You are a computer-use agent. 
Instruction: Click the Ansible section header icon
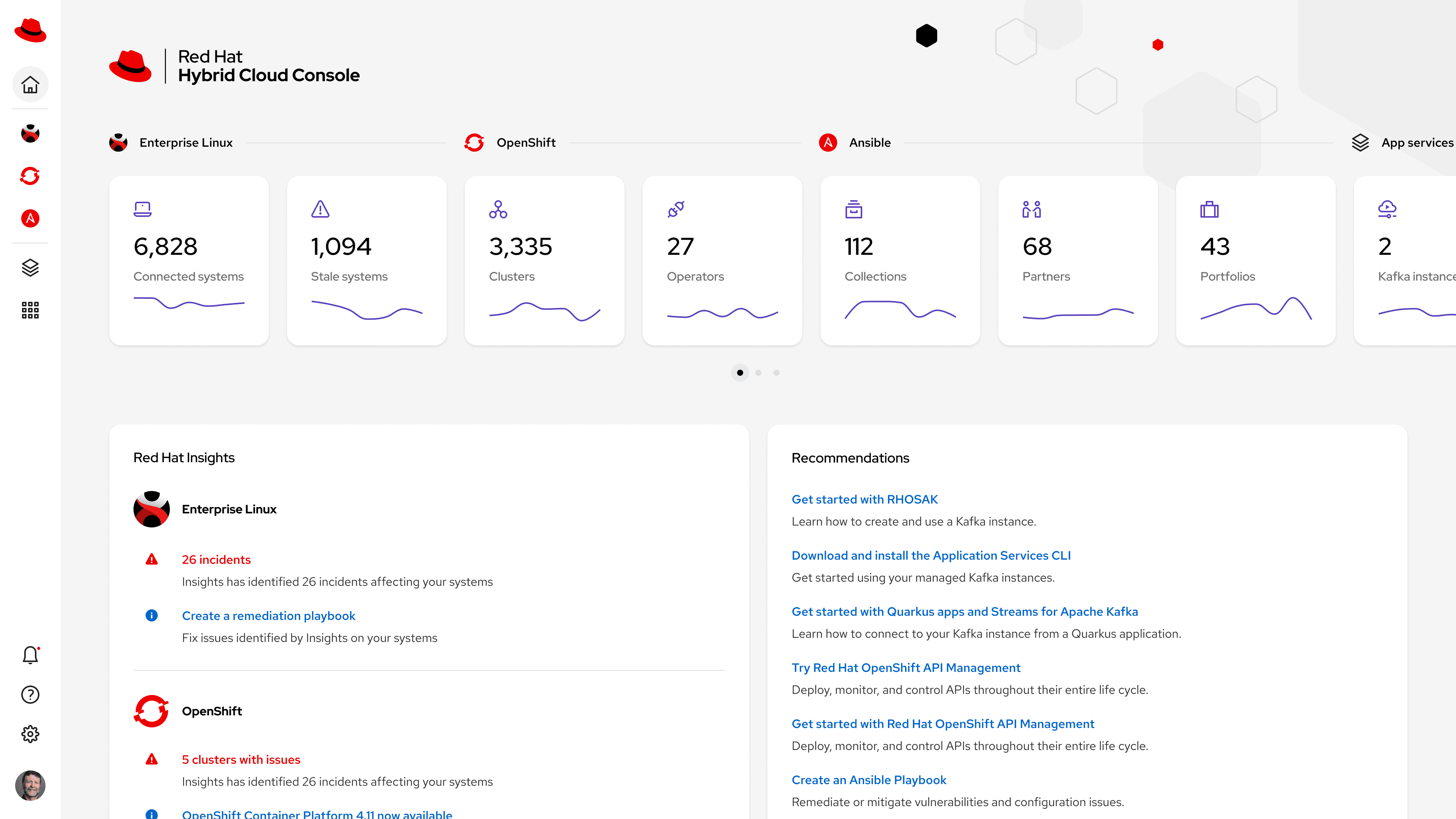828,143
